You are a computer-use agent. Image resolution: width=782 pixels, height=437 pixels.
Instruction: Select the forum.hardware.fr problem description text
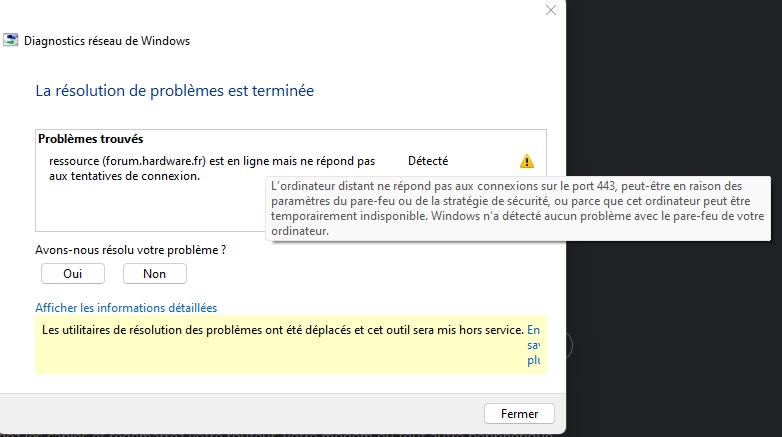[212, 169]
